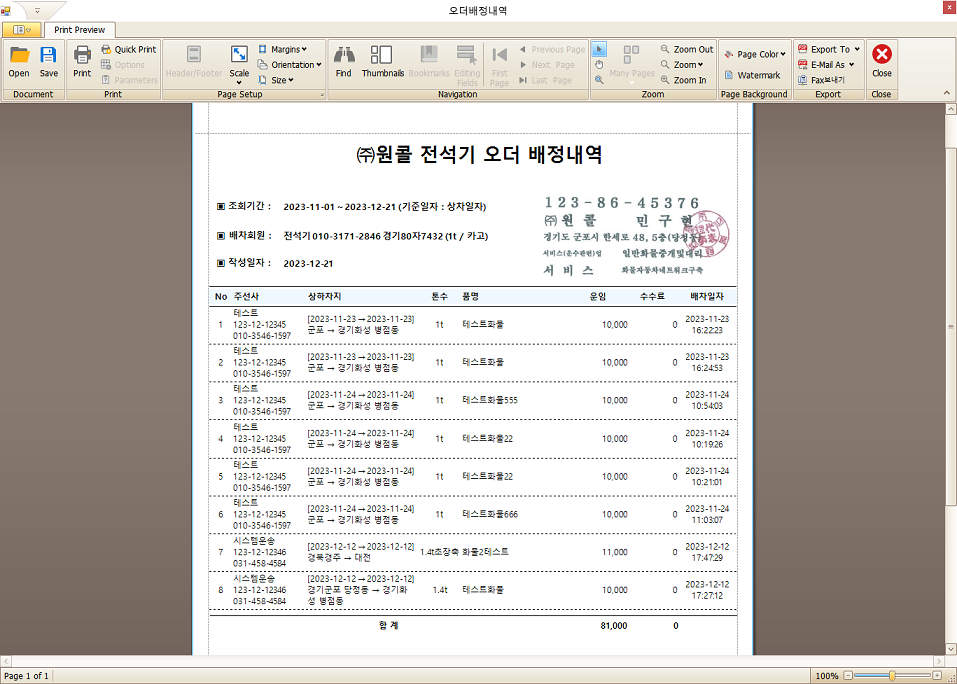Image resolution: width=957 pixels, height=684 pixels.
Task: Open the Find binoculars tool
Action: pos(344,60)
